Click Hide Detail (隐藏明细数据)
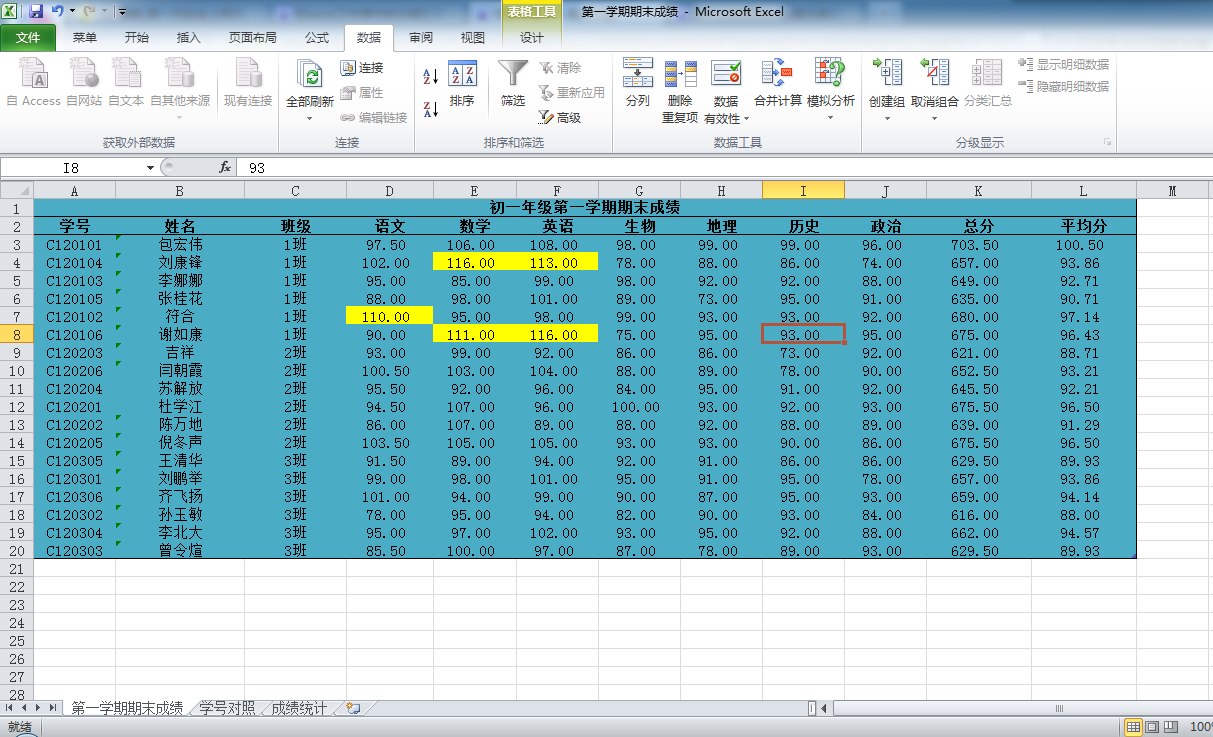This screenshot has height=737, width=1213. [1063, 87]
